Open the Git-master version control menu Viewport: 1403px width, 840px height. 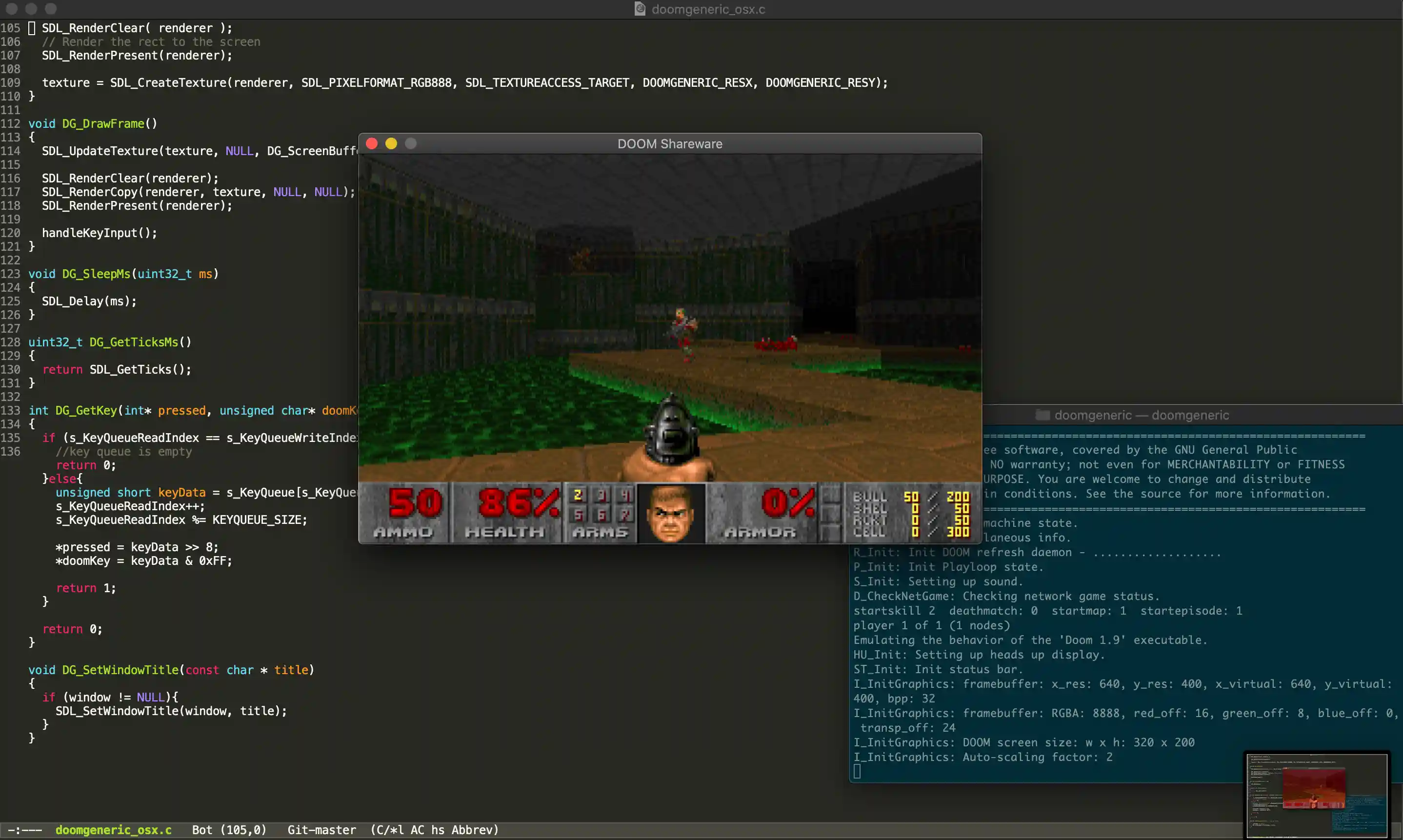point(321,830)
